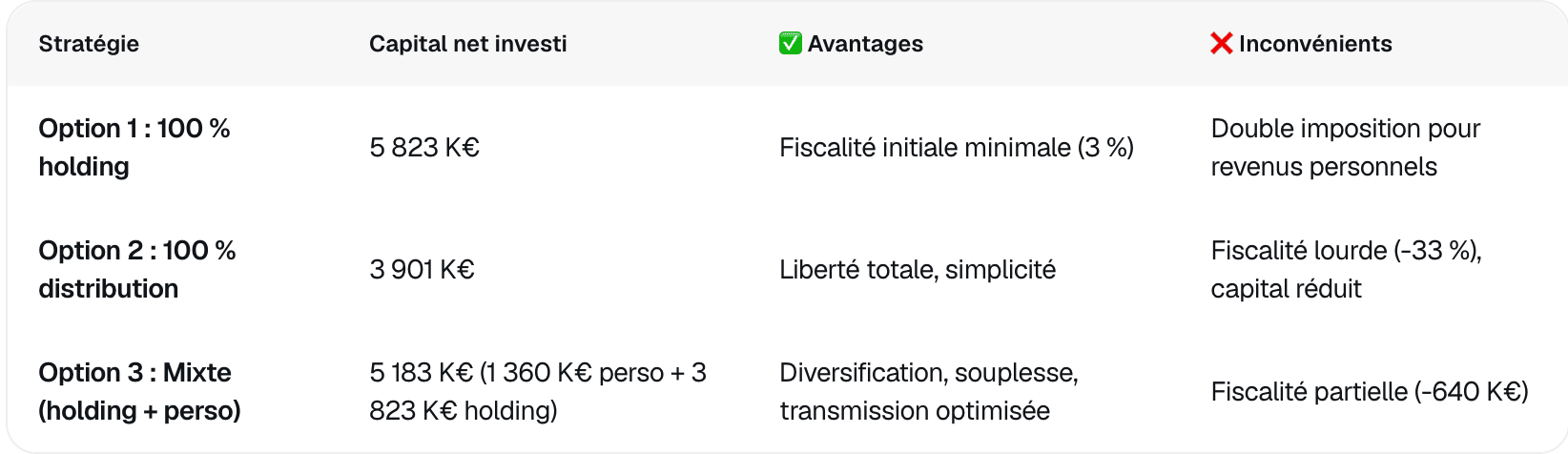
Task: Click the 3 901 K€ capital value
Action: click(422, 270)
